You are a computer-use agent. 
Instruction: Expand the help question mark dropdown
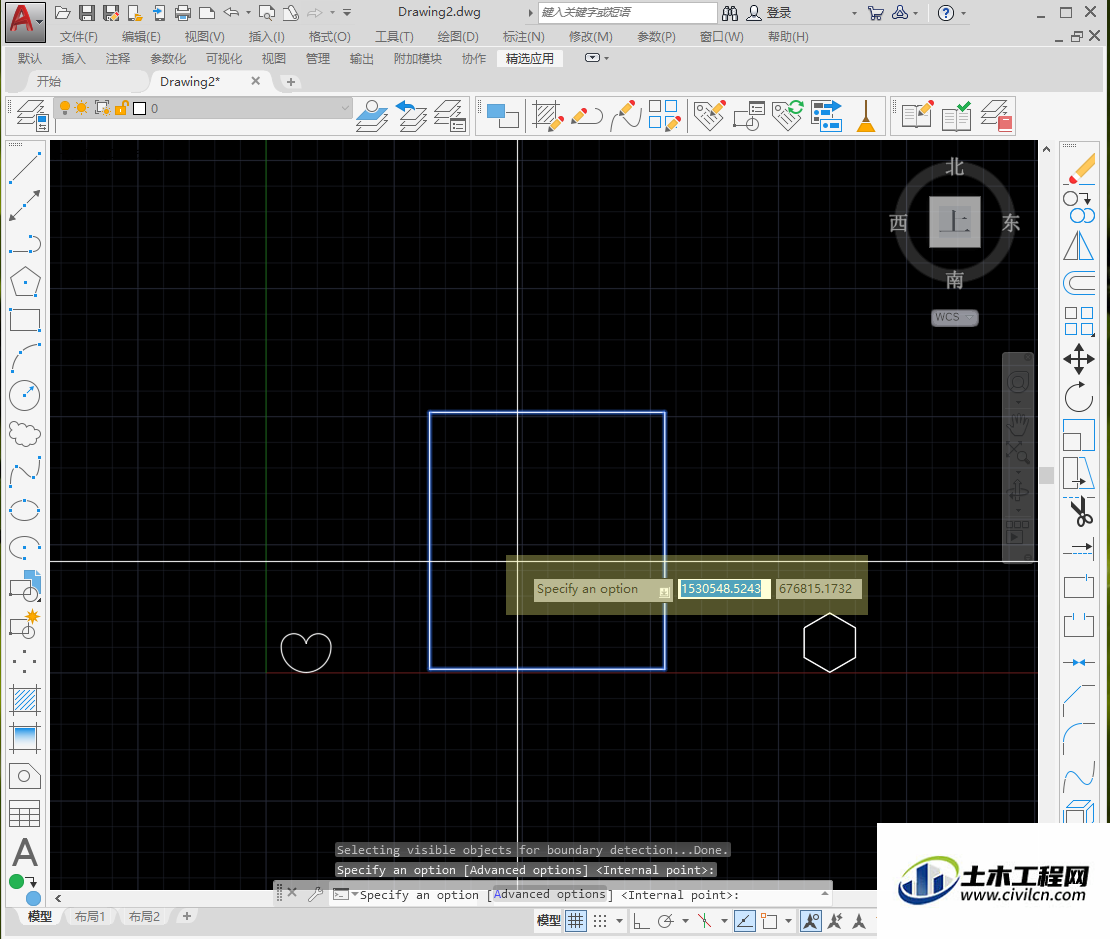(x=963, y=13)
